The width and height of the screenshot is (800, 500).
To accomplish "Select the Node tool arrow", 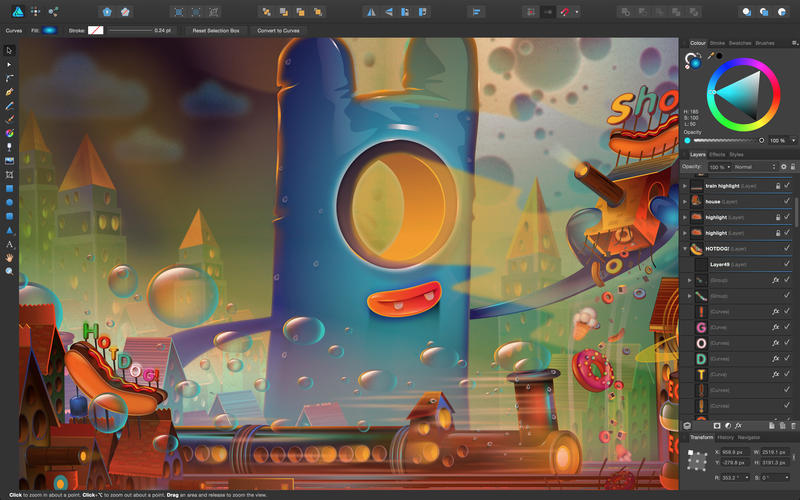I will click(x=9, y=65).
